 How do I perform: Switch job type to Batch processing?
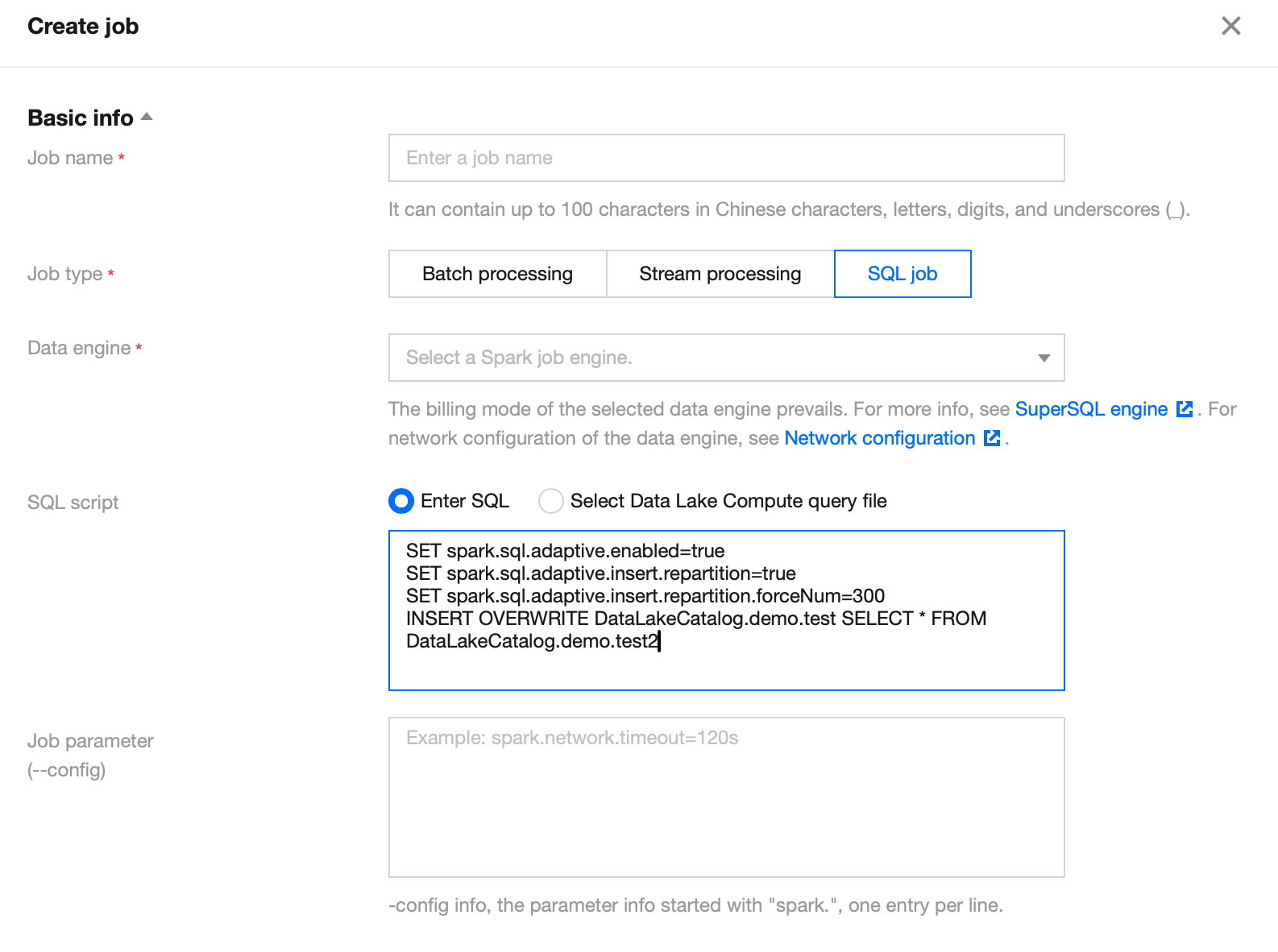point(497,274)
